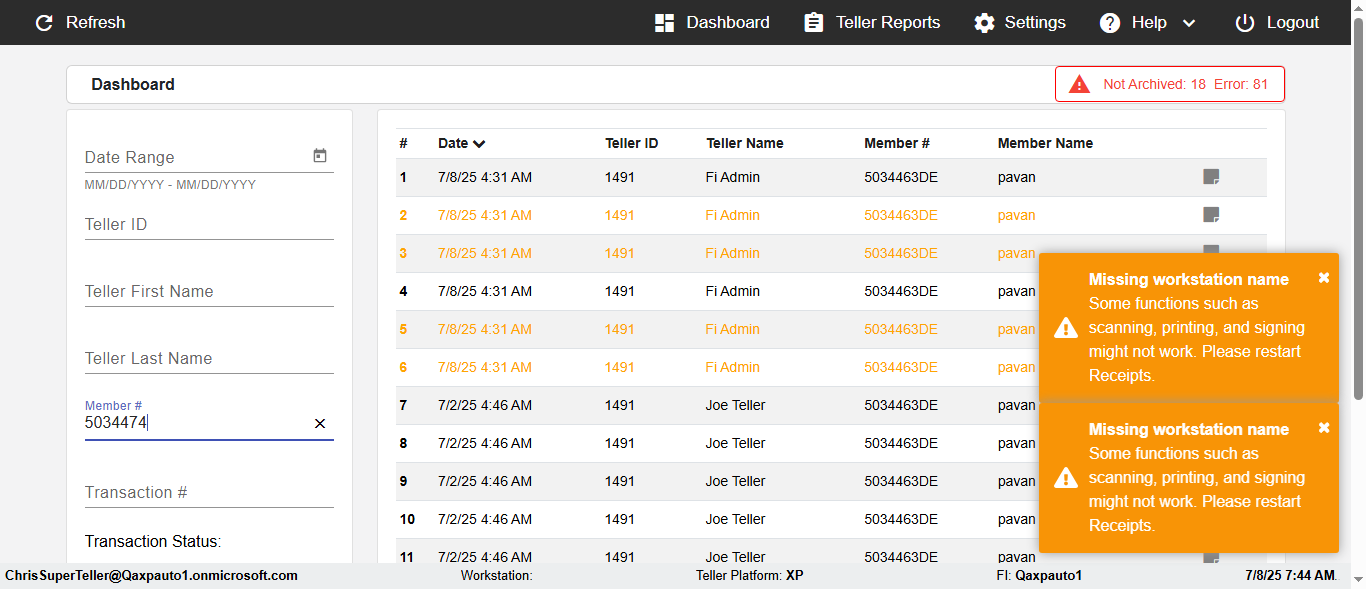The height and width of the screenshot is (589, 1366).
Task: Select row 7 Joe Teller transaction
Action: pos(735,405)
